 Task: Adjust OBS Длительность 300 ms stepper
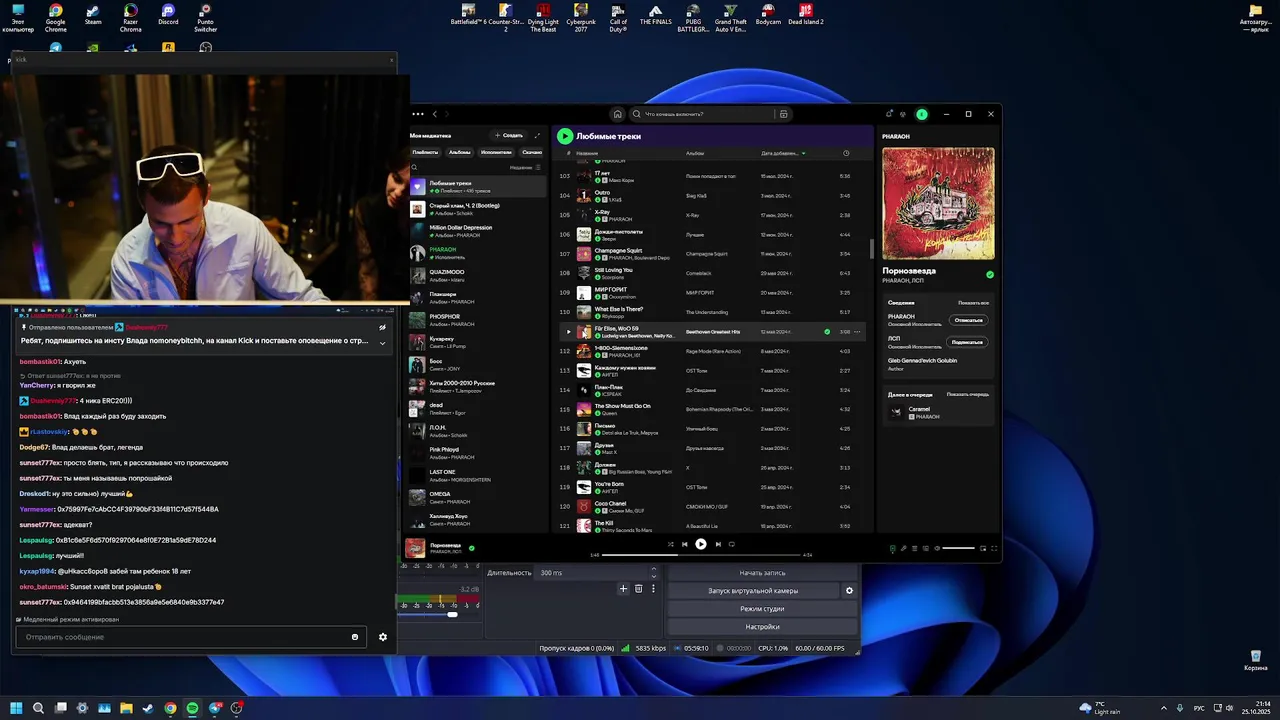click(654, 573)
